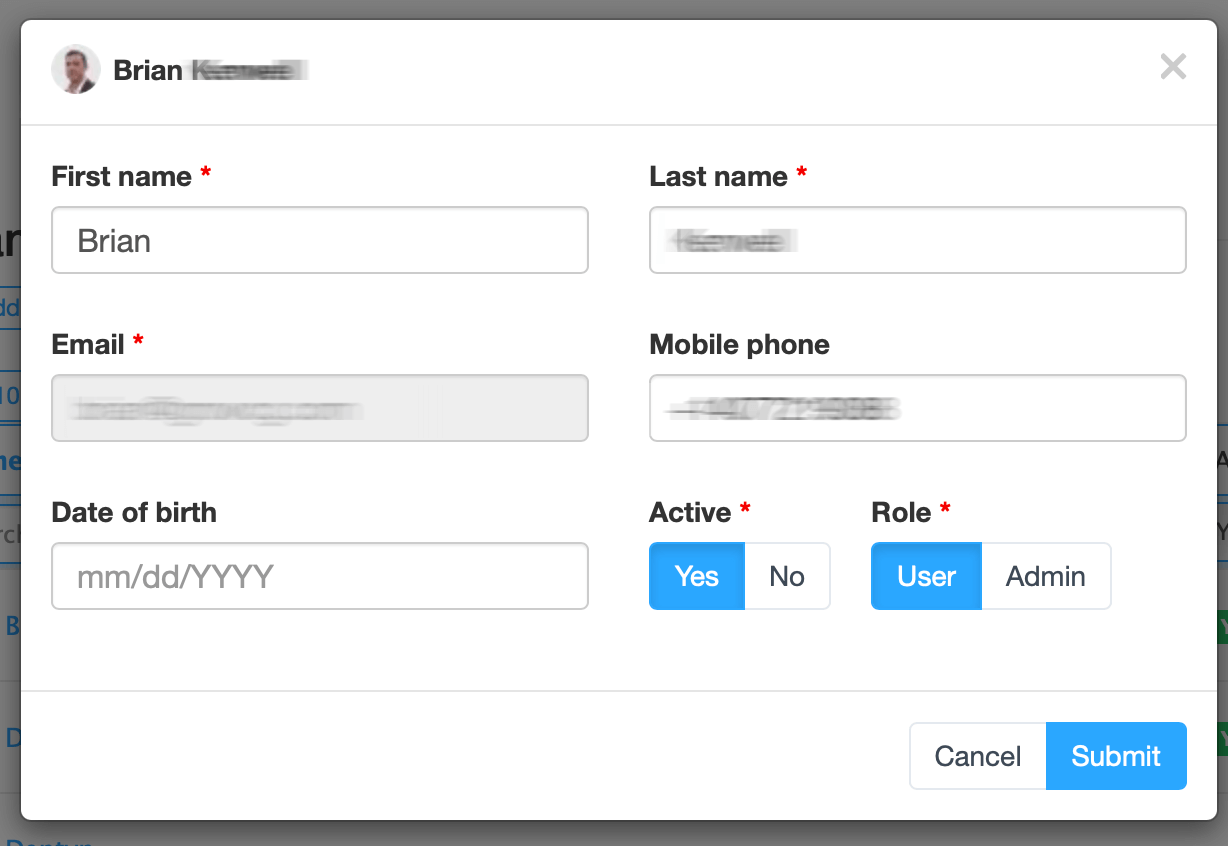Click the Email label

[x=88, y=344]
